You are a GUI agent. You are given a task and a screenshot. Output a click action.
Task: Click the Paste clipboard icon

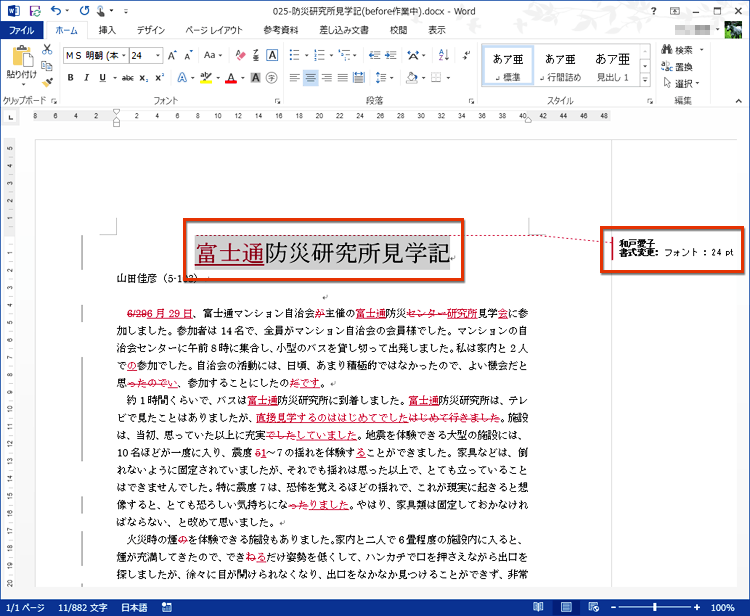click(x=22, y=56)
